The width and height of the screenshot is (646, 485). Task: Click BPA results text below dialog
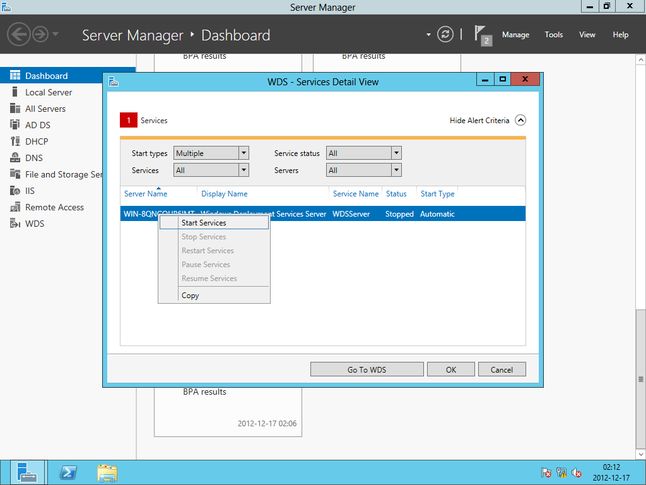pos(204,392)
